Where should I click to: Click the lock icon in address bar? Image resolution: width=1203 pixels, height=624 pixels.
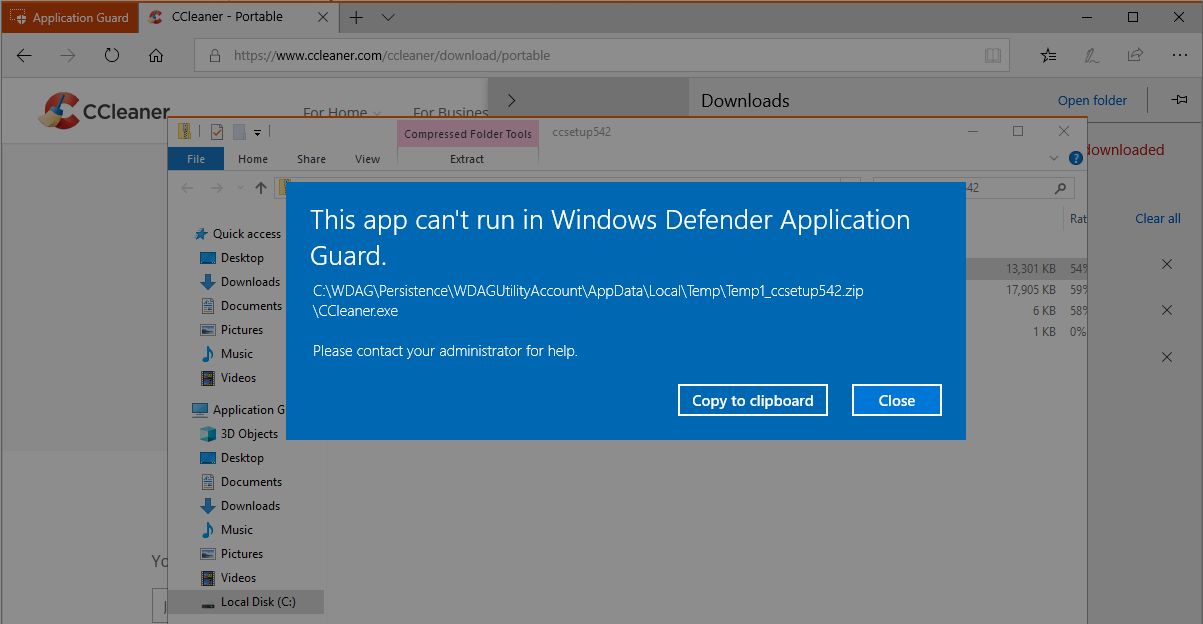pyautogui.click(x=214, y=56)
